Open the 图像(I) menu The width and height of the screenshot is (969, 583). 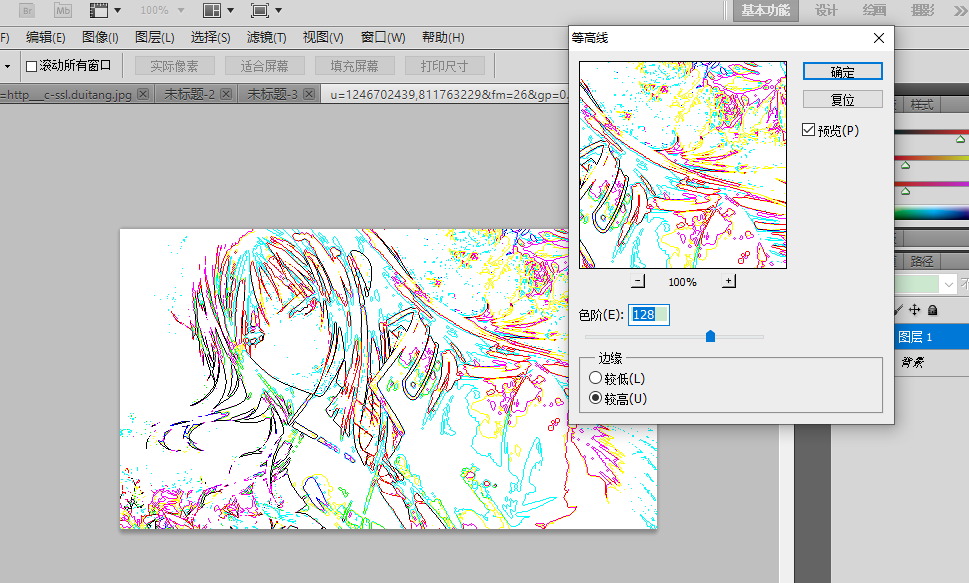[100, 38]
